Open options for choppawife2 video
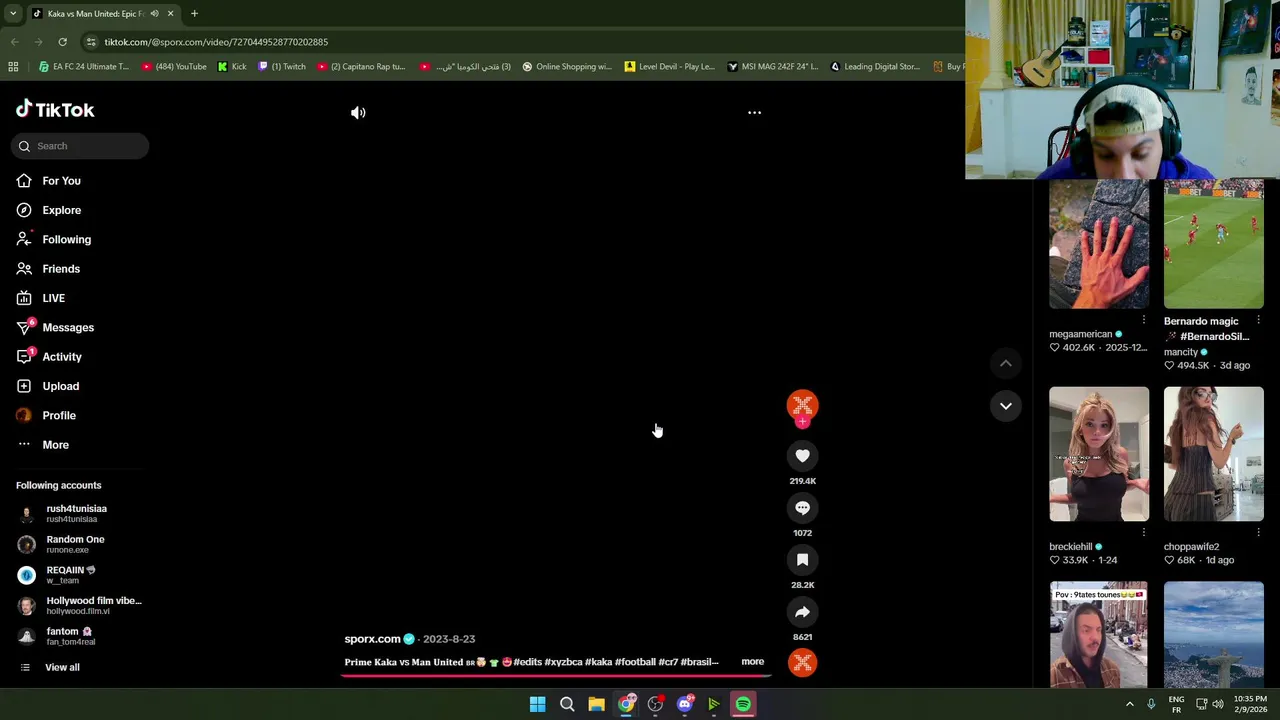Viewport: 1280px width, 720px height. tap(1258, 533)
